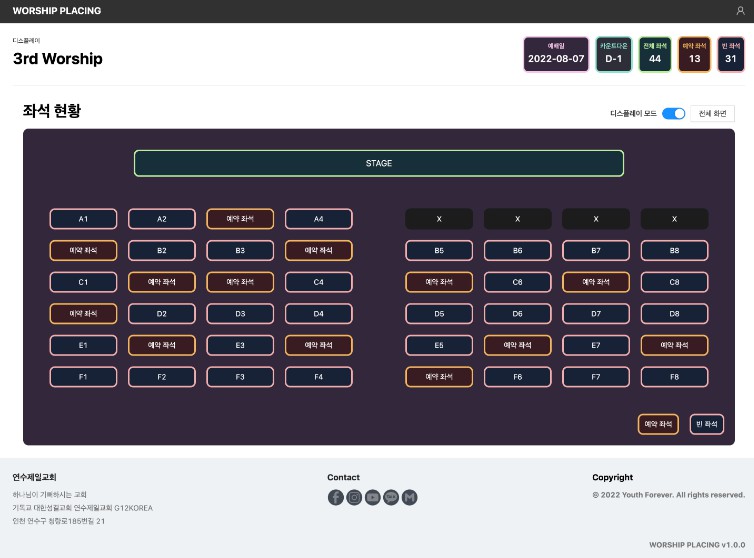This screenshot has width=754, height=558.
Task: Click the STAGE bar
Action: click(379, 163)
